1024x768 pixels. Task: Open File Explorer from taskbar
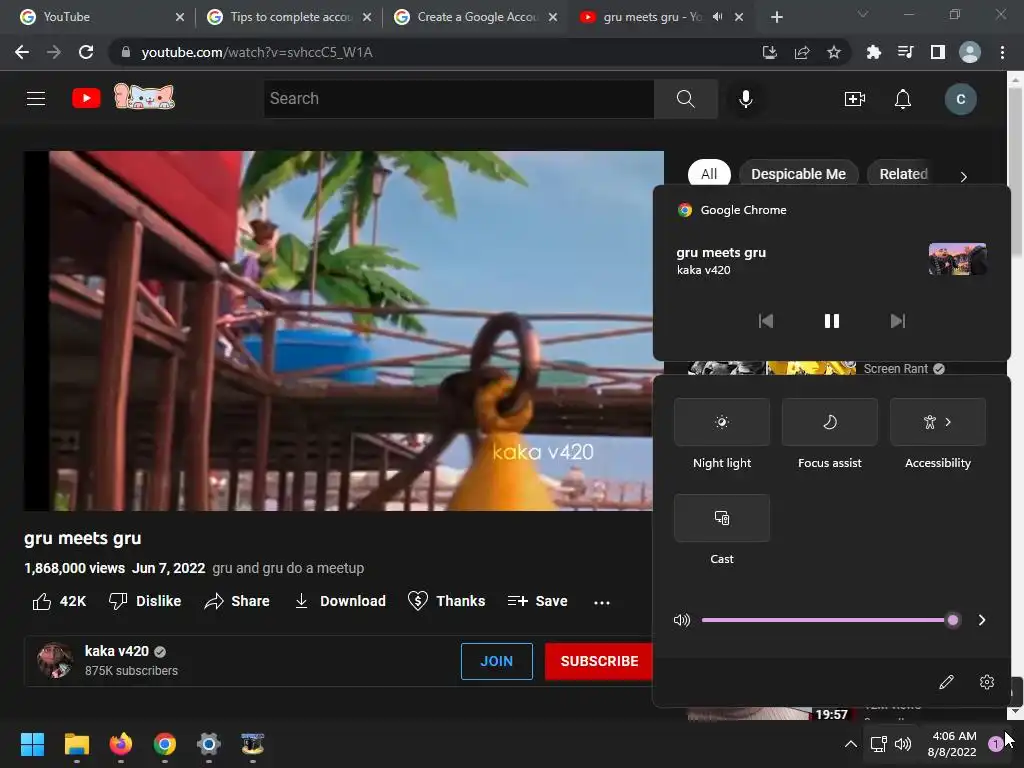point(76,744)
